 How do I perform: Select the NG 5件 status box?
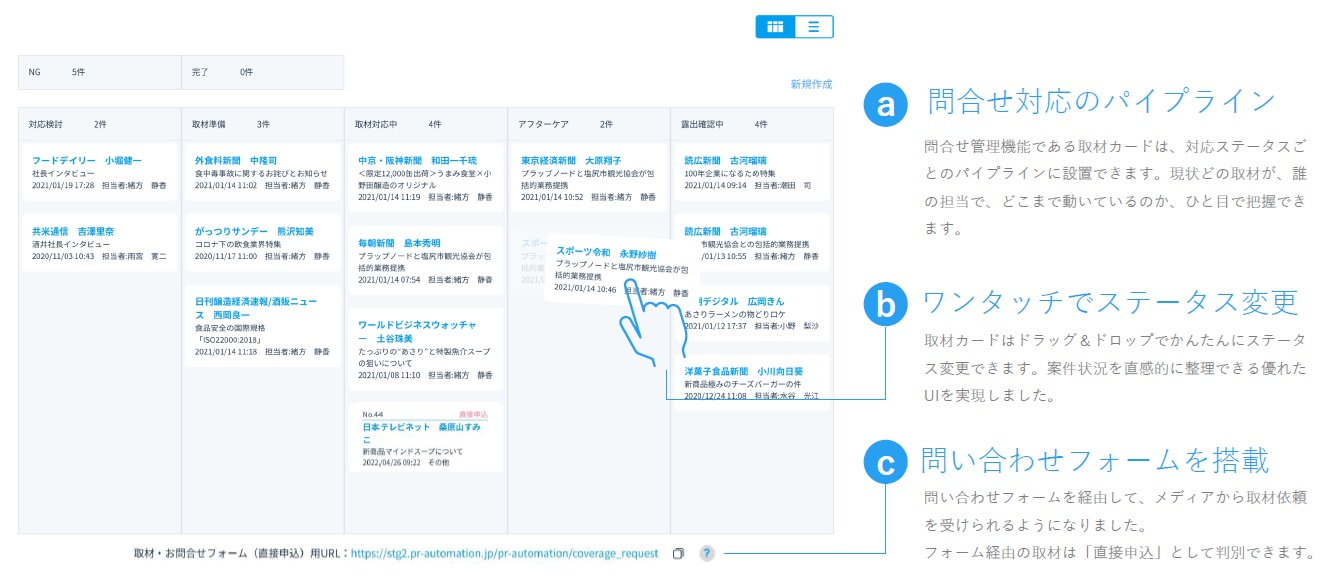pos(99,73)
